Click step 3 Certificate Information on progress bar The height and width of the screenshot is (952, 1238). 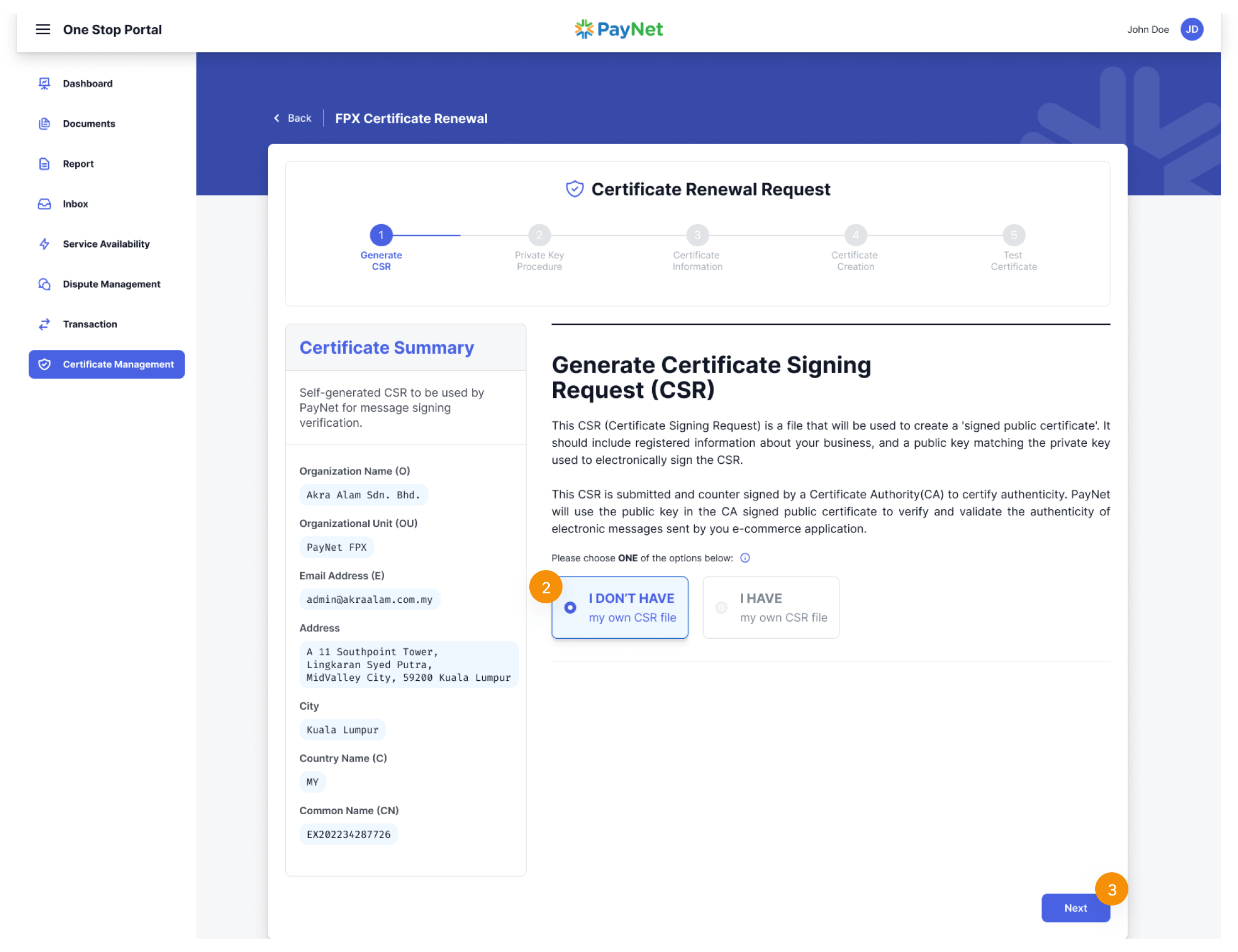click(697, 235)
